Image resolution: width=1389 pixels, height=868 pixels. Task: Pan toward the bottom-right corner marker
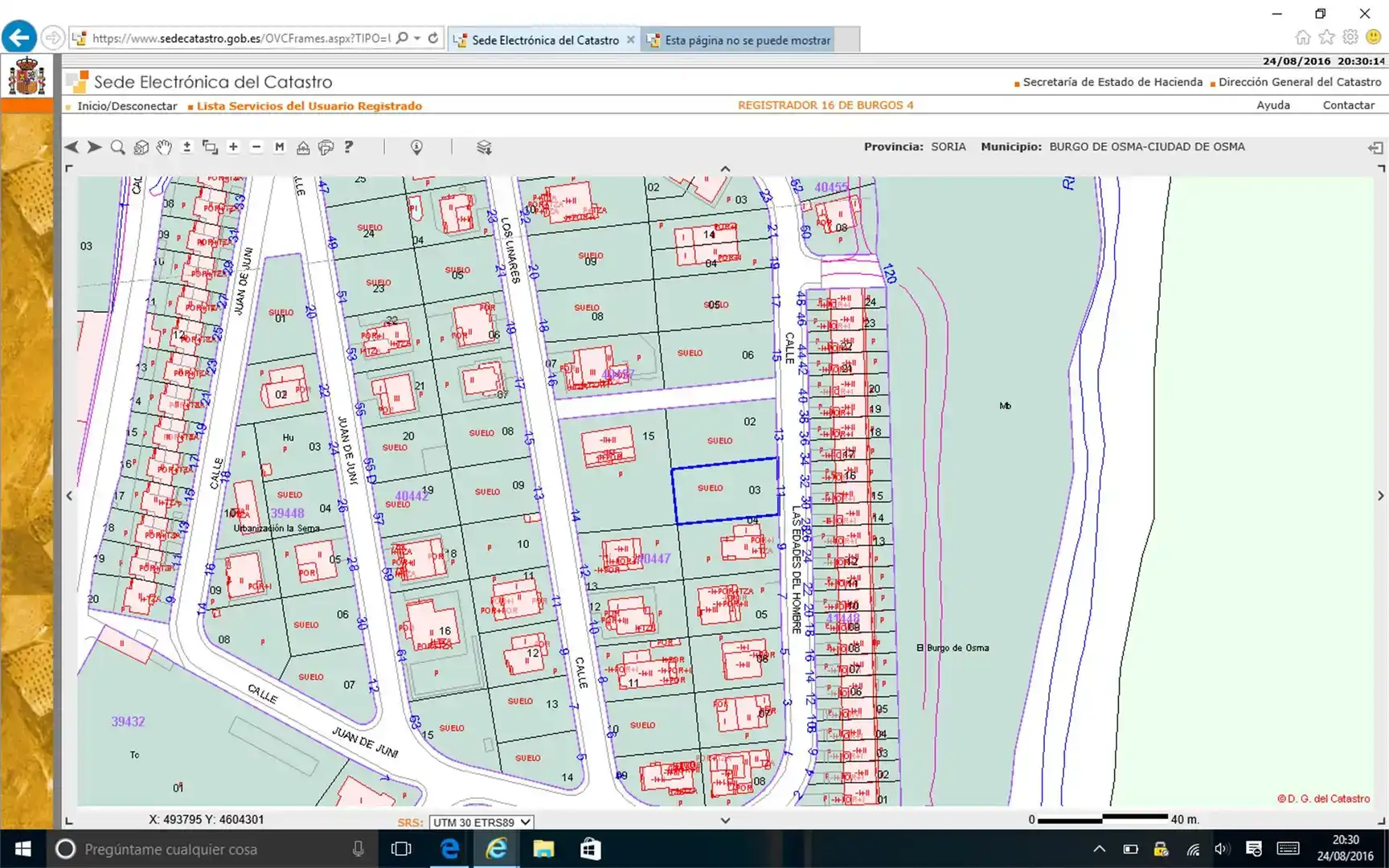coord(1381,821)
